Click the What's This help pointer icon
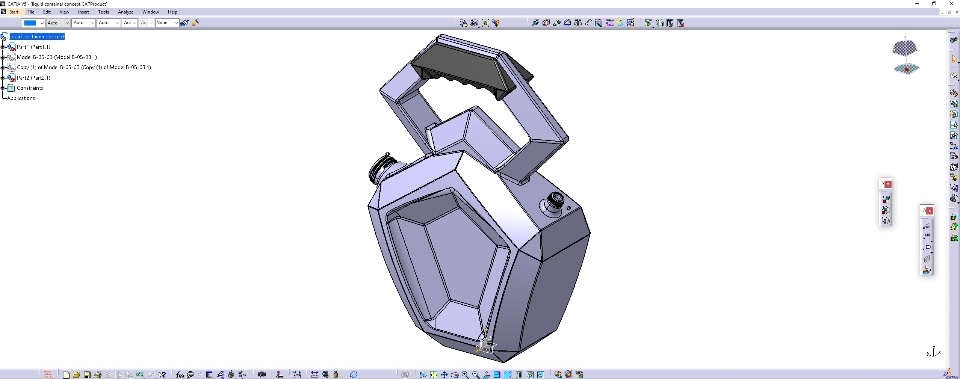 162,374
